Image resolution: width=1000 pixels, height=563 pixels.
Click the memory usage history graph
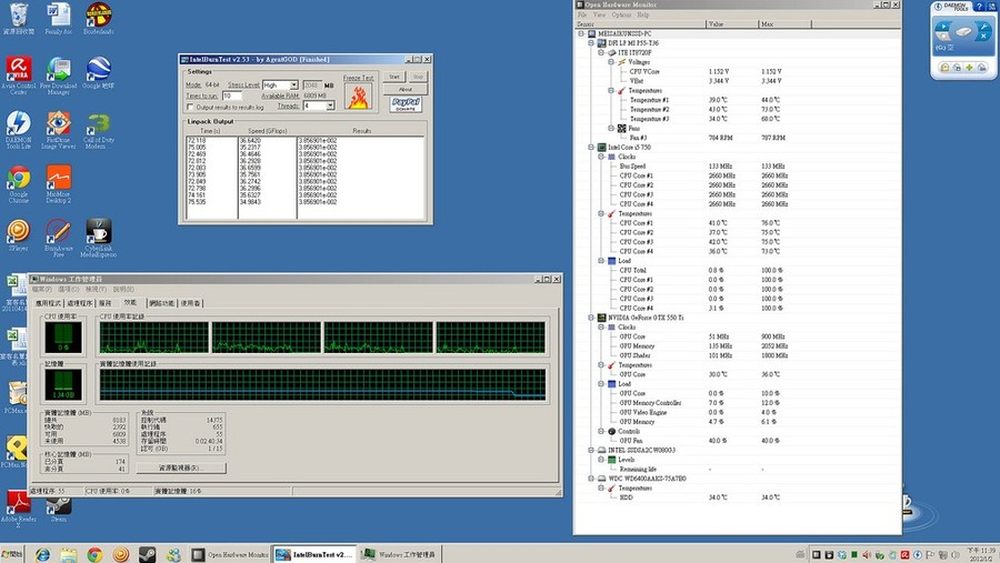point(323,384)
